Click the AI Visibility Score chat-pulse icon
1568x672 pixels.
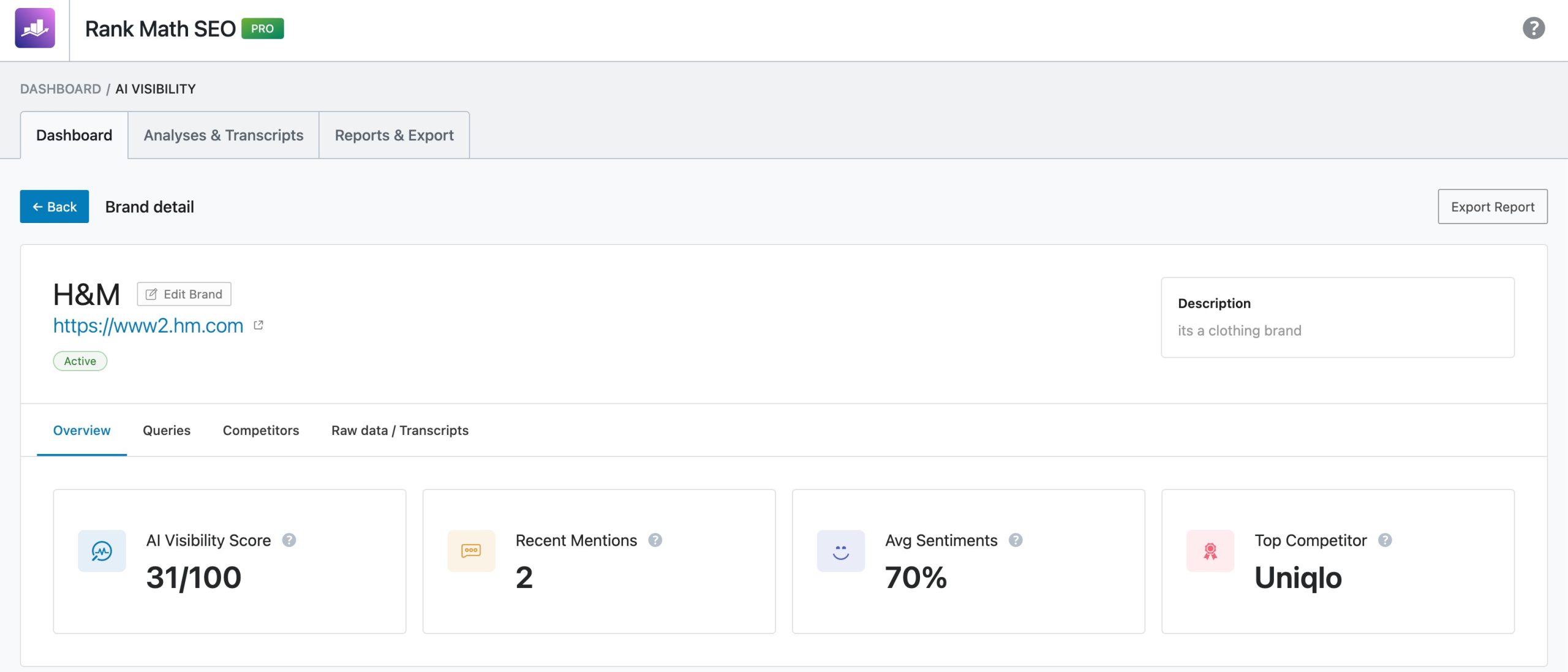tap(102, 551)
